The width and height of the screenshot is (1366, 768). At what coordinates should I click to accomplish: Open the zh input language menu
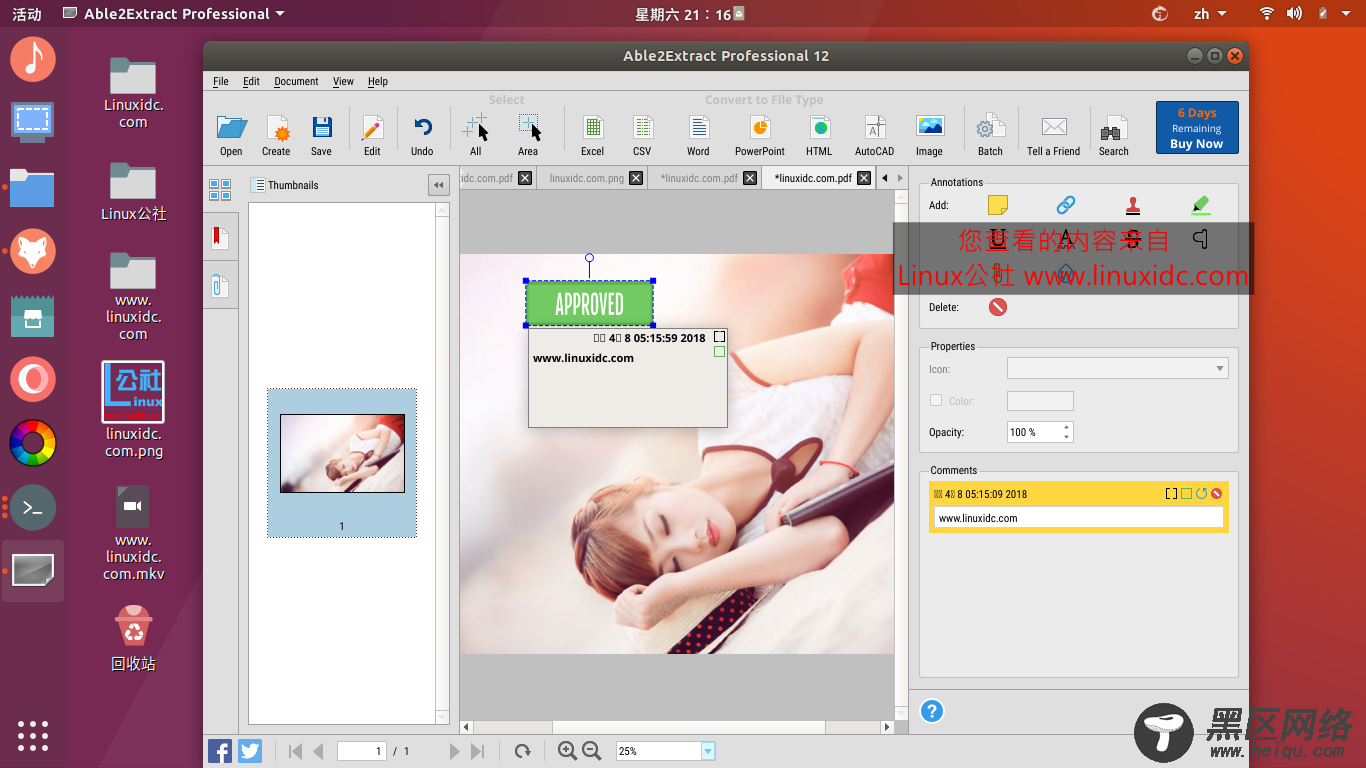[1208, 14]
